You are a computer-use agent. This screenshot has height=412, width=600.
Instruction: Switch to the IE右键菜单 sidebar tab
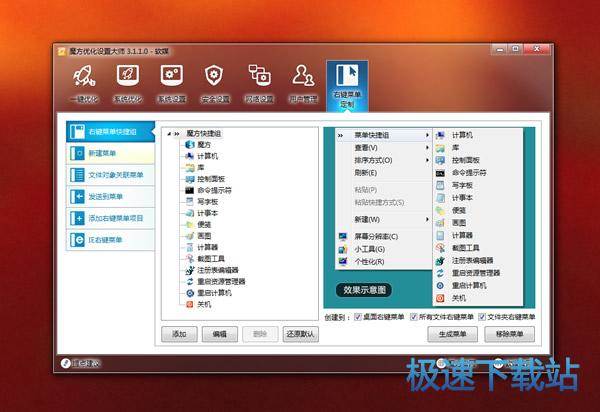[x=110, y=240]
